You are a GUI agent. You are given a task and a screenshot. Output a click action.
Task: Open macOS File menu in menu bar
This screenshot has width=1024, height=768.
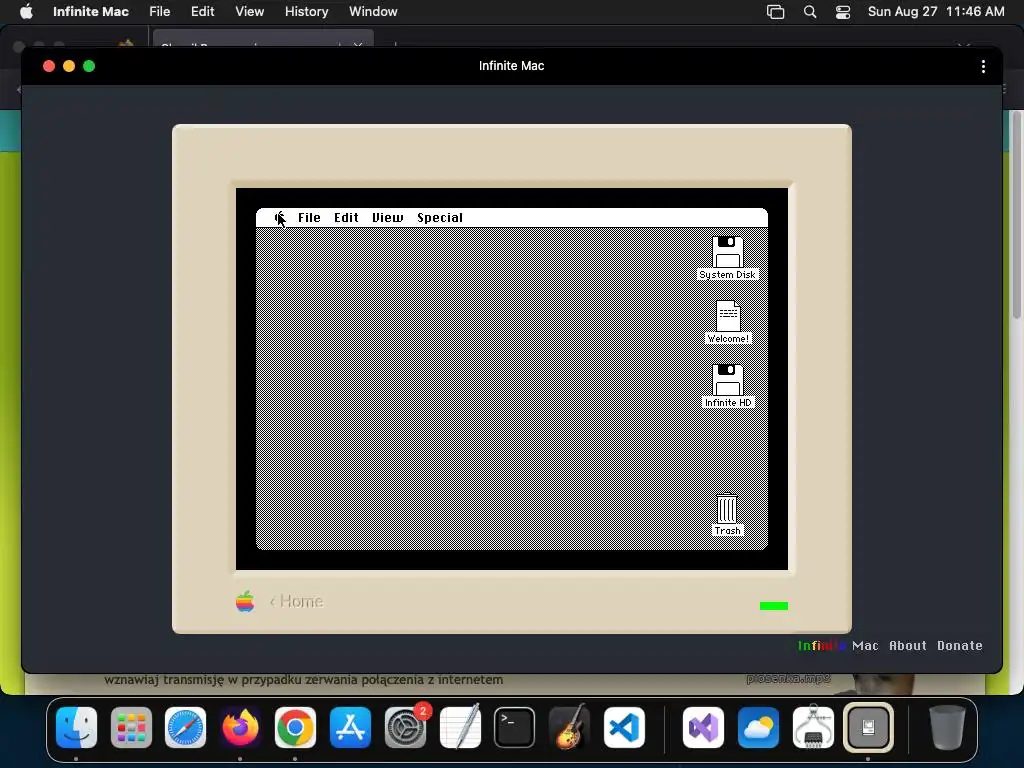[159, 12]
